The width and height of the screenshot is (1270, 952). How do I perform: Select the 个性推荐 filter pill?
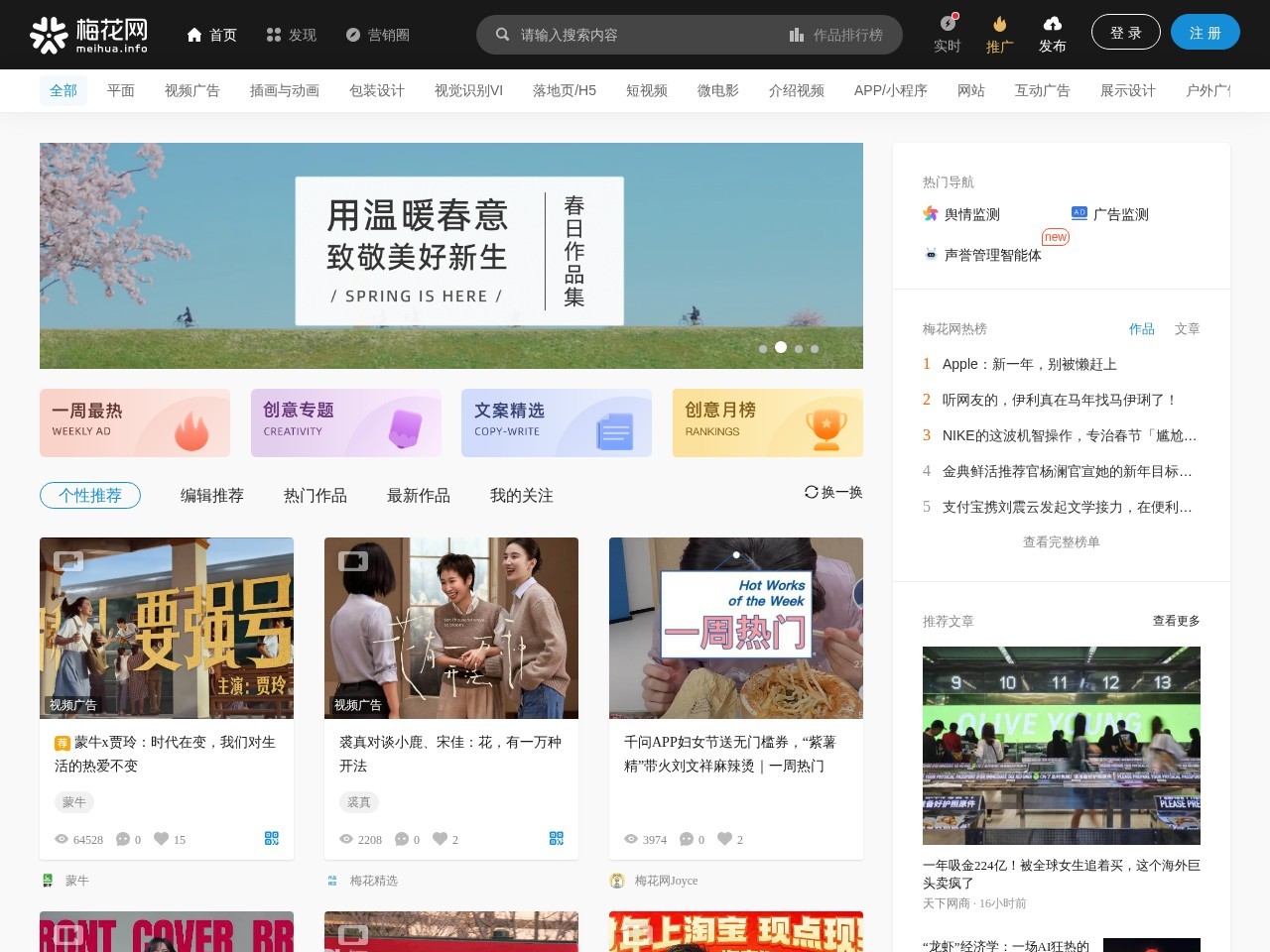90,495
